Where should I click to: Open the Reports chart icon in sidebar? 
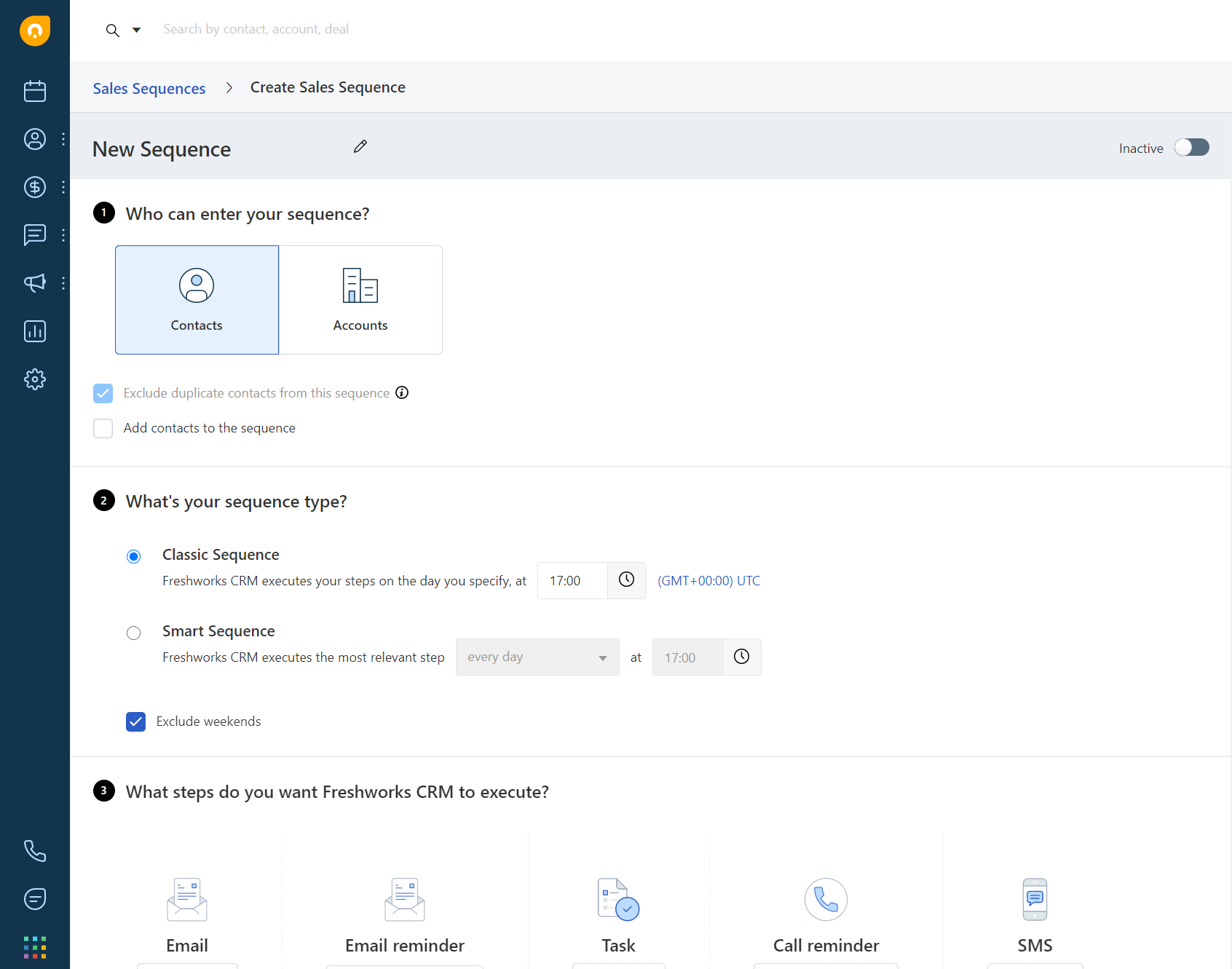click(34, 331)
